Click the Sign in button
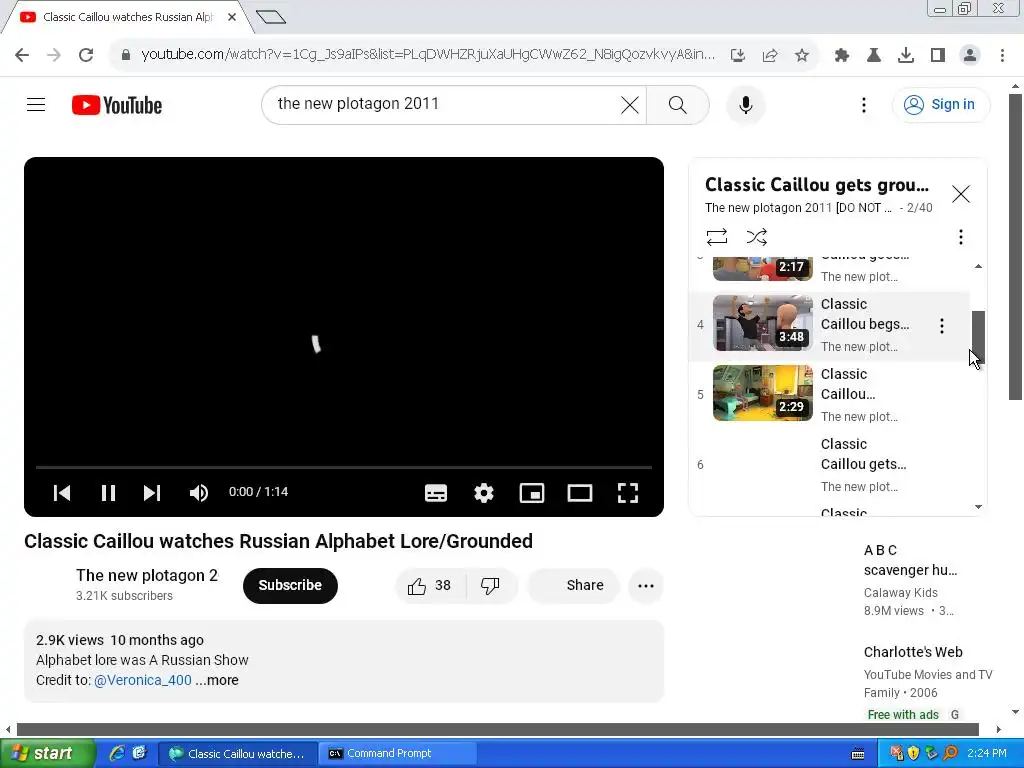The width and height of the screenshot is (1024, 768). [941, 104]
